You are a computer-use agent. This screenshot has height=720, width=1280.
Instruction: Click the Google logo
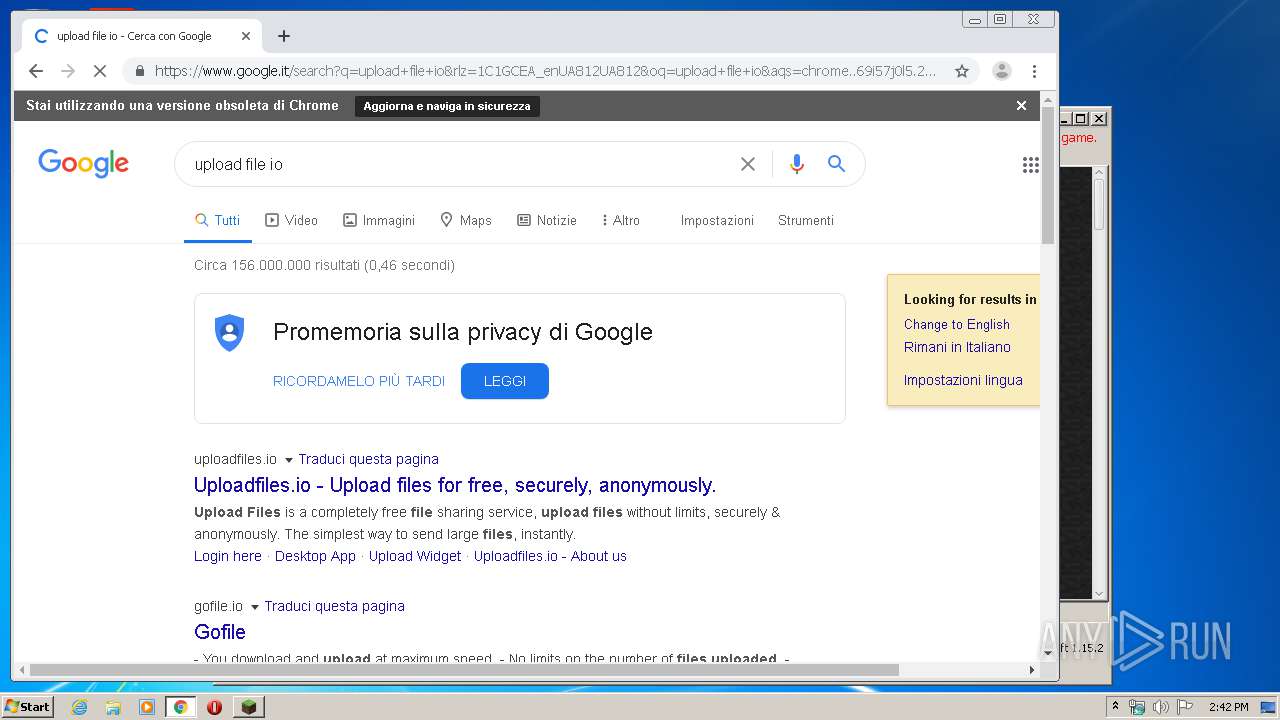pyautogui.click(x=83, y=163)
